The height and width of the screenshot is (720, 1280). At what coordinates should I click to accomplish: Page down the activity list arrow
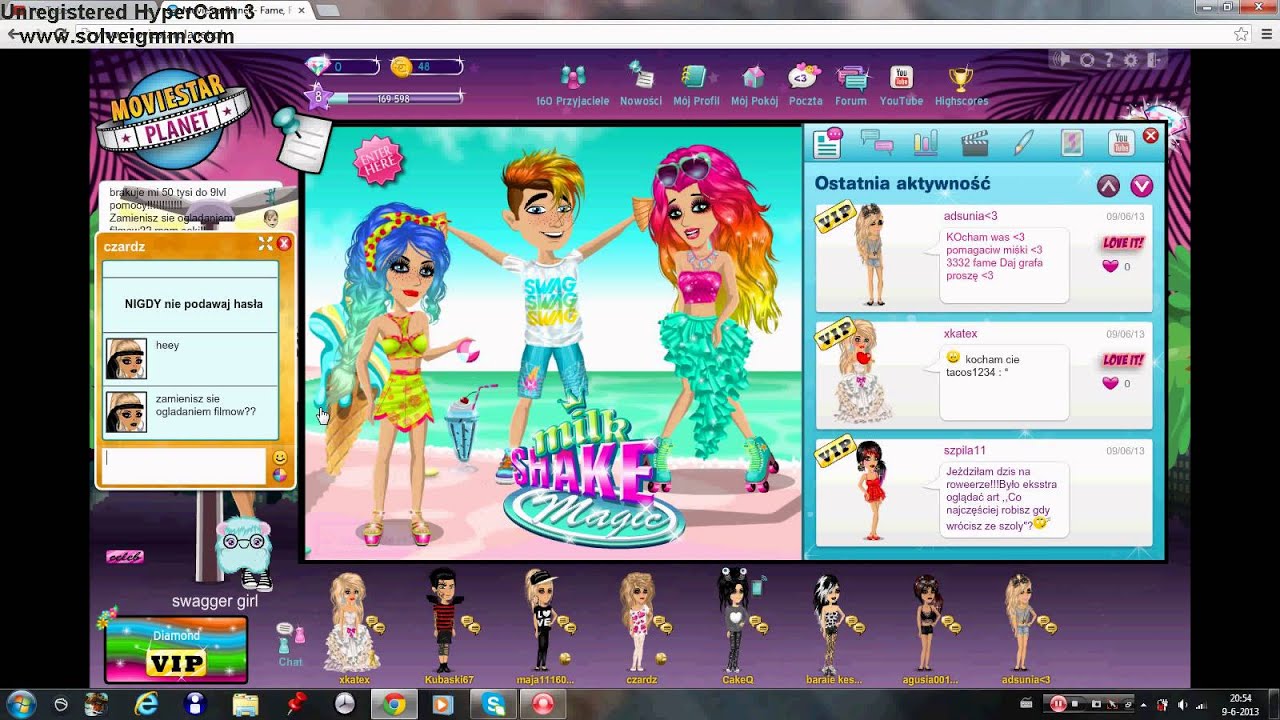point(1142,185)
